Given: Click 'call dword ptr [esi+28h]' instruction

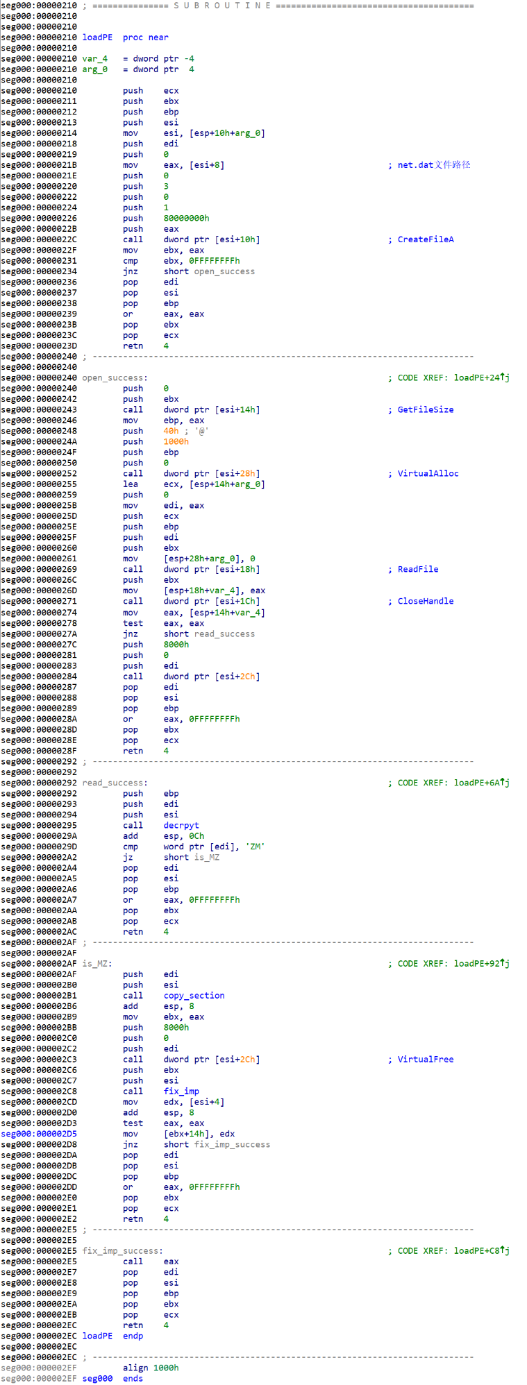Looking at the screenshot, I should [x=191, y=474].
